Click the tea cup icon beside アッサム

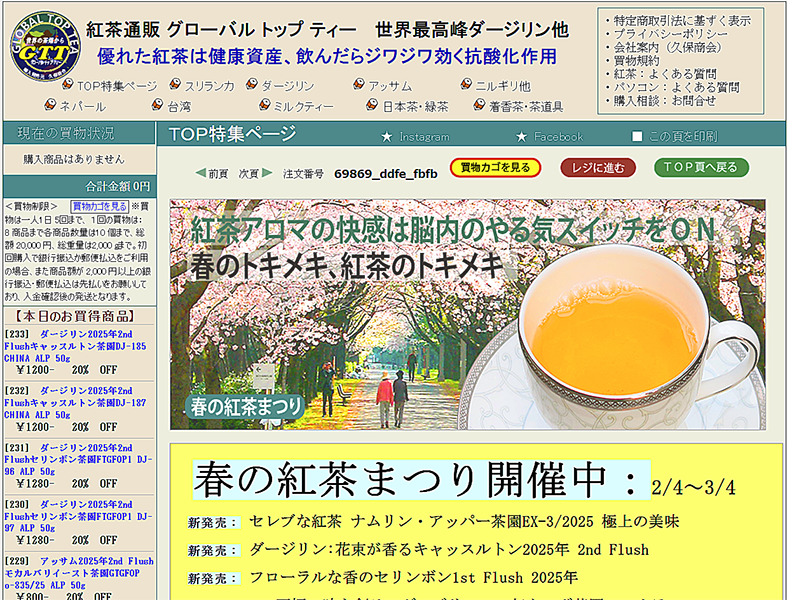359,84
